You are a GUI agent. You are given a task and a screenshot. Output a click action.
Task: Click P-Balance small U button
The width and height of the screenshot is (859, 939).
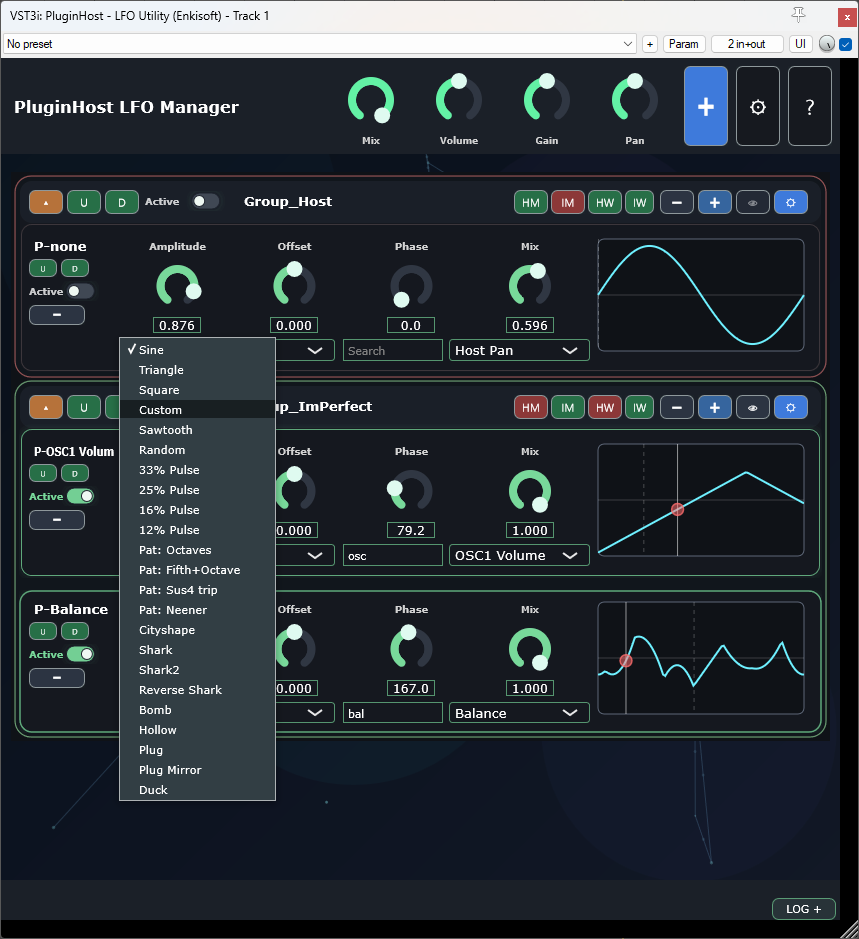(43, 631)
